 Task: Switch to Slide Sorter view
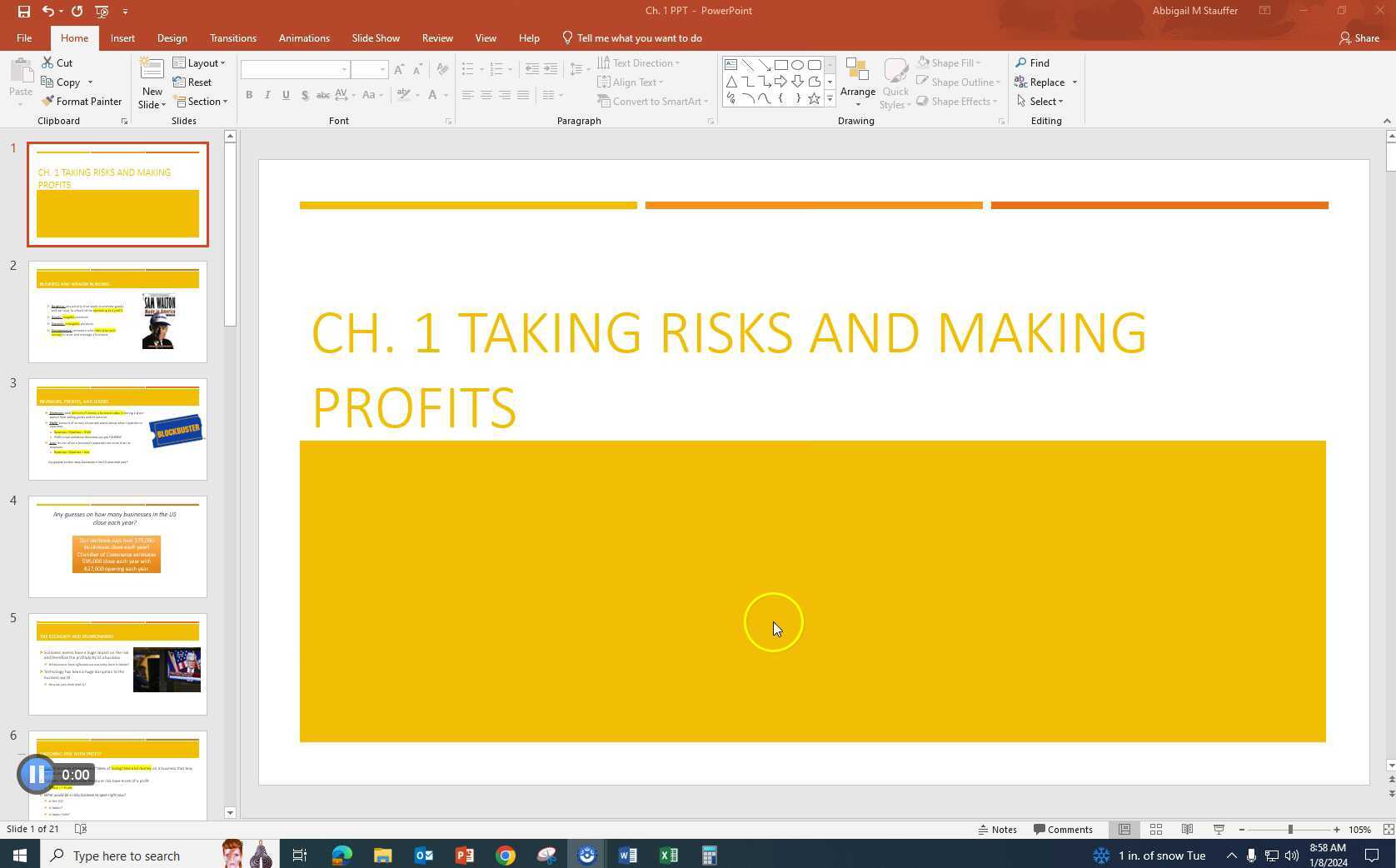(x=1156, y=829)
